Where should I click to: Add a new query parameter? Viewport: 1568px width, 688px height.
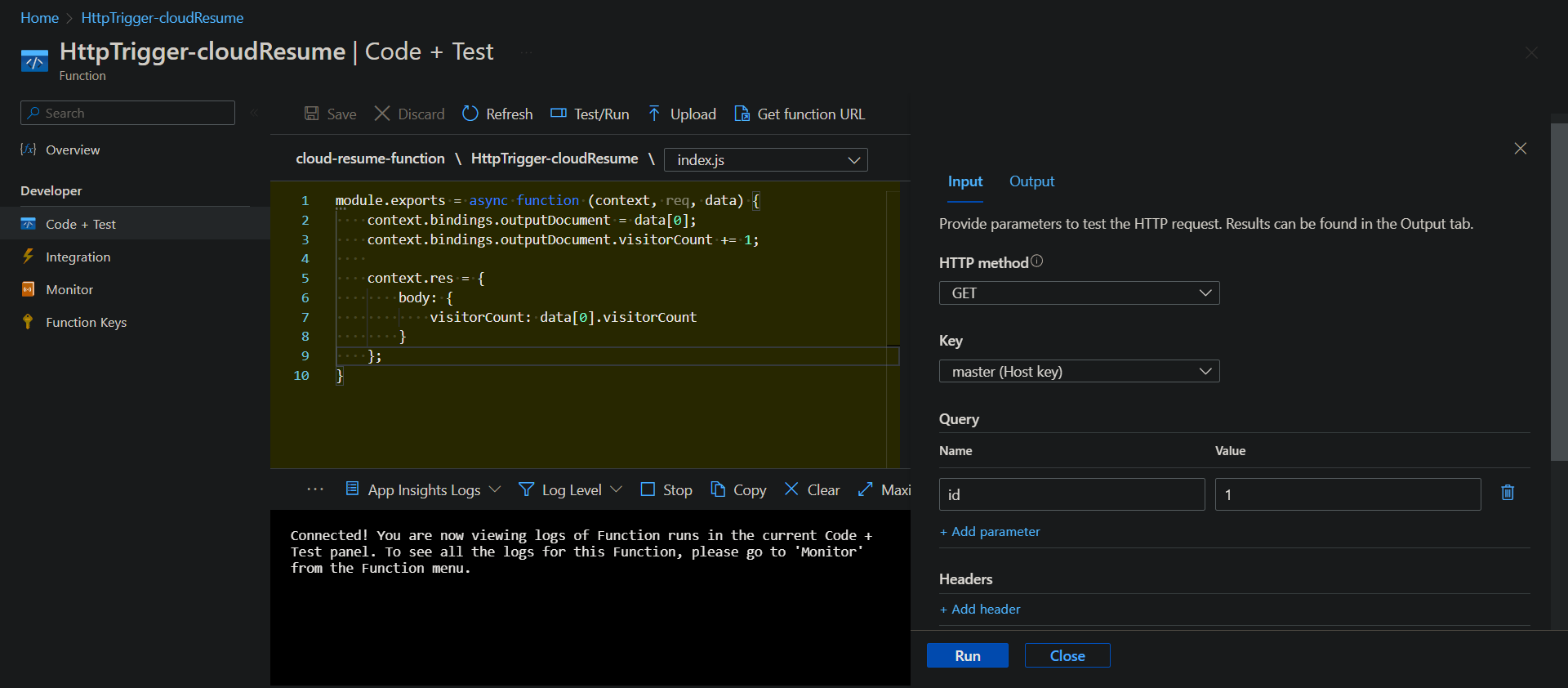[990, 532]
